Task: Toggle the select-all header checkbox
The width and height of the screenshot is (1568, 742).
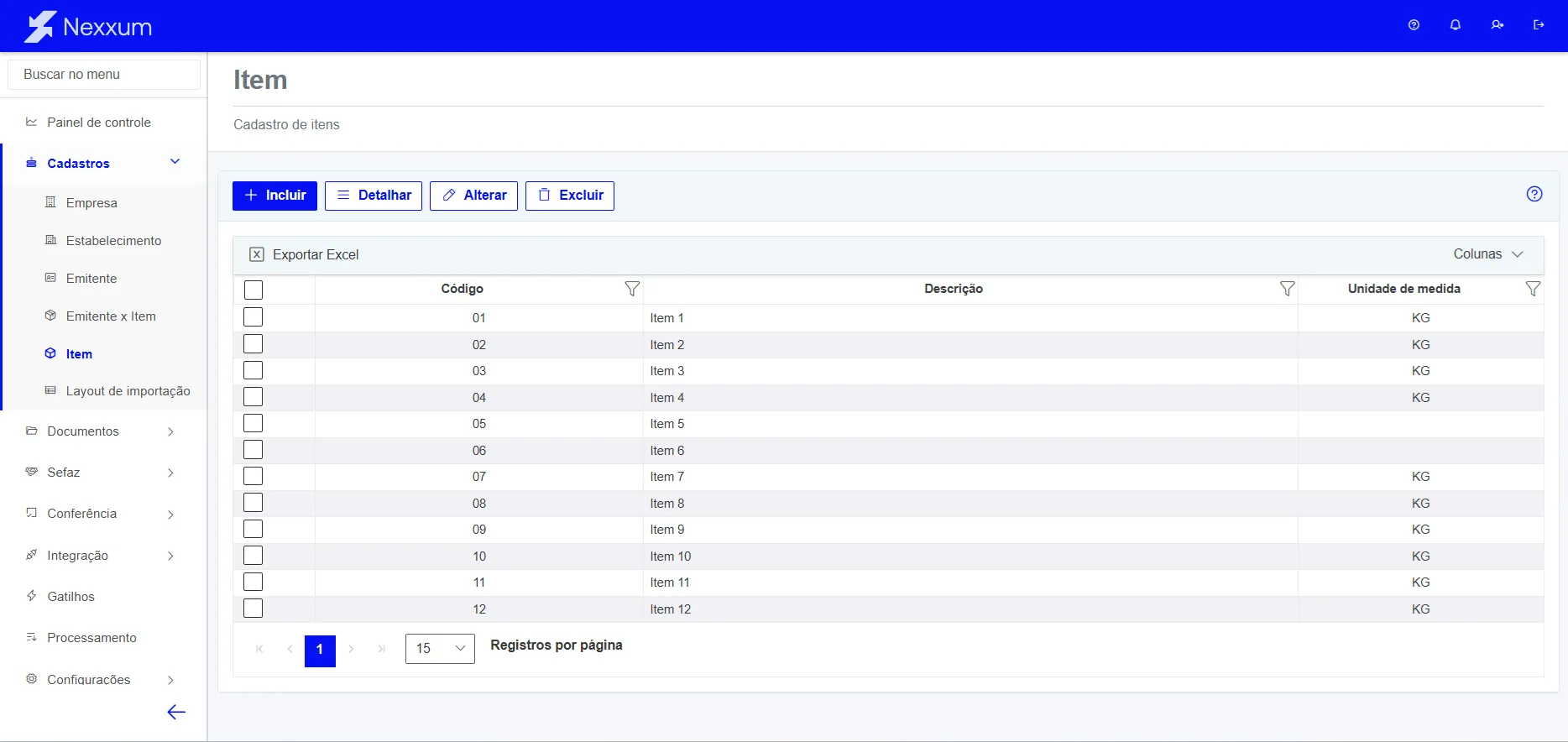Action: pos(253,290)
